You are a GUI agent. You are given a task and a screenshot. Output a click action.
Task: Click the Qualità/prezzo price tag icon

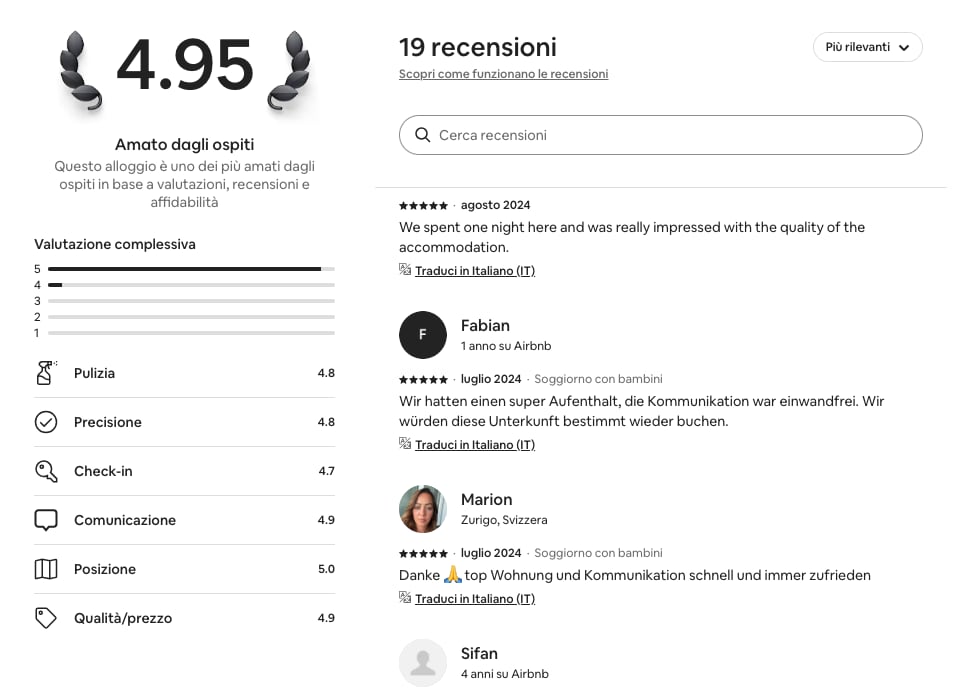pos(45,618)
